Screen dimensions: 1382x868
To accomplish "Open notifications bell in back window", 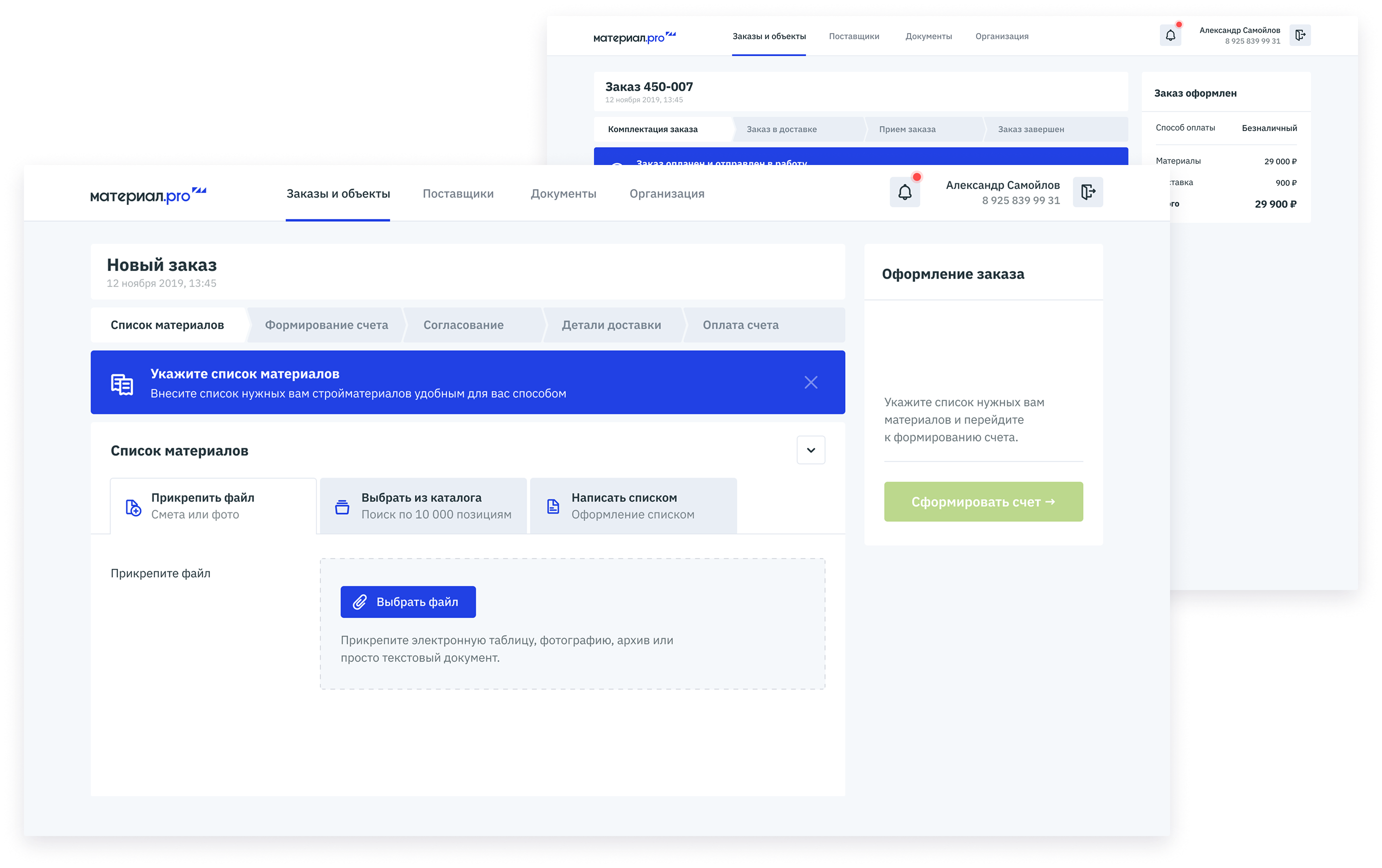I will [x=1170, y=35].
